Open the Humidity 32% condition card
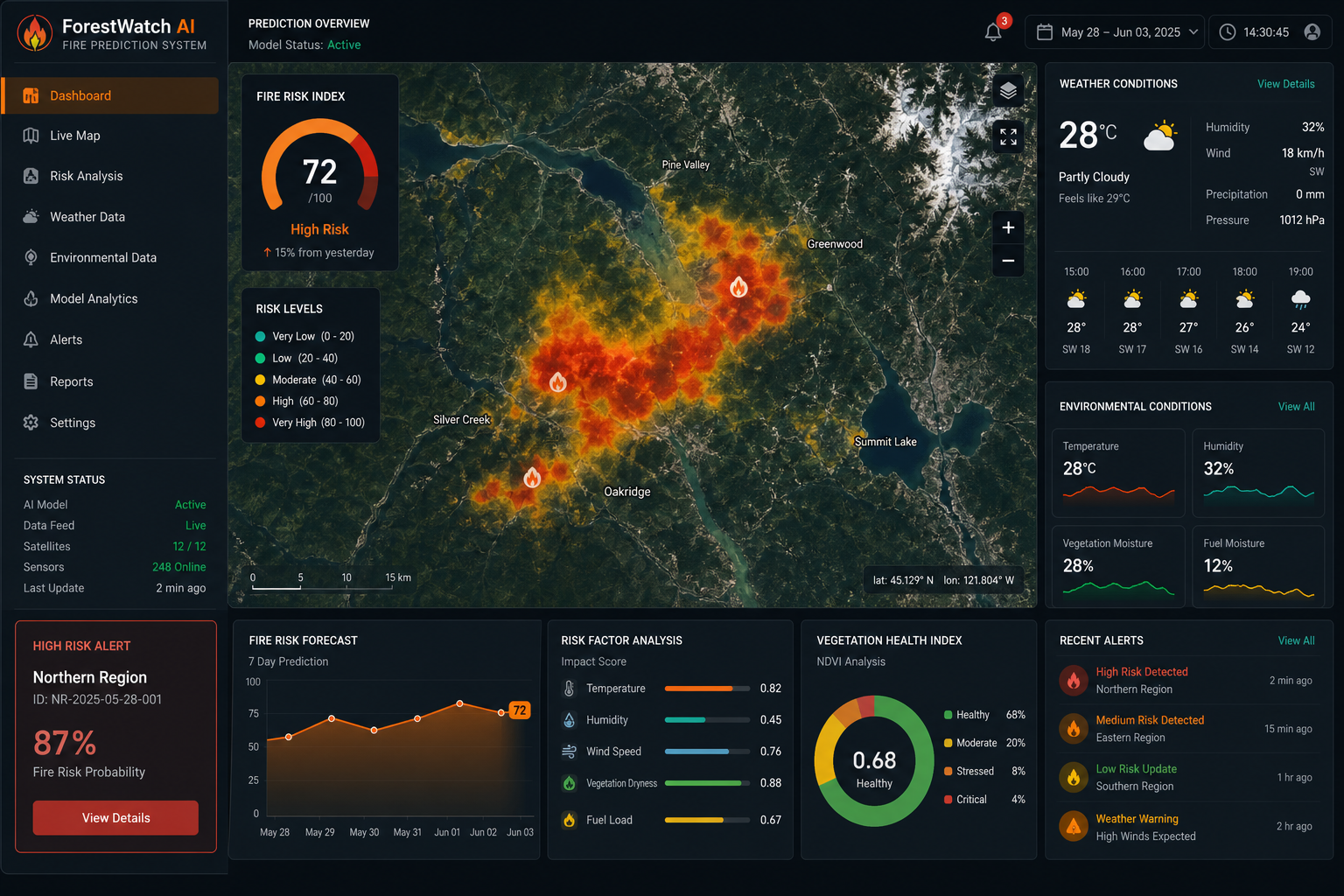The width and height of the screenshot is (1344, 896). click(1258, 472)
